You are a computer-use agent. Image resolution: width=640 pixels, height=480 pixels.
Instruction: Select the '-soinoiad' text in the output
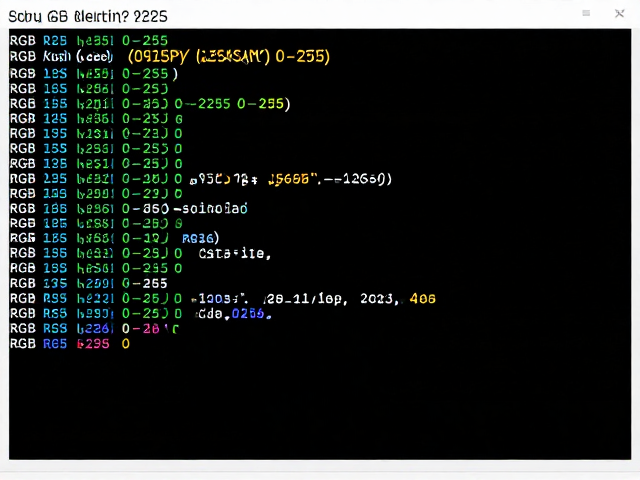210,209
